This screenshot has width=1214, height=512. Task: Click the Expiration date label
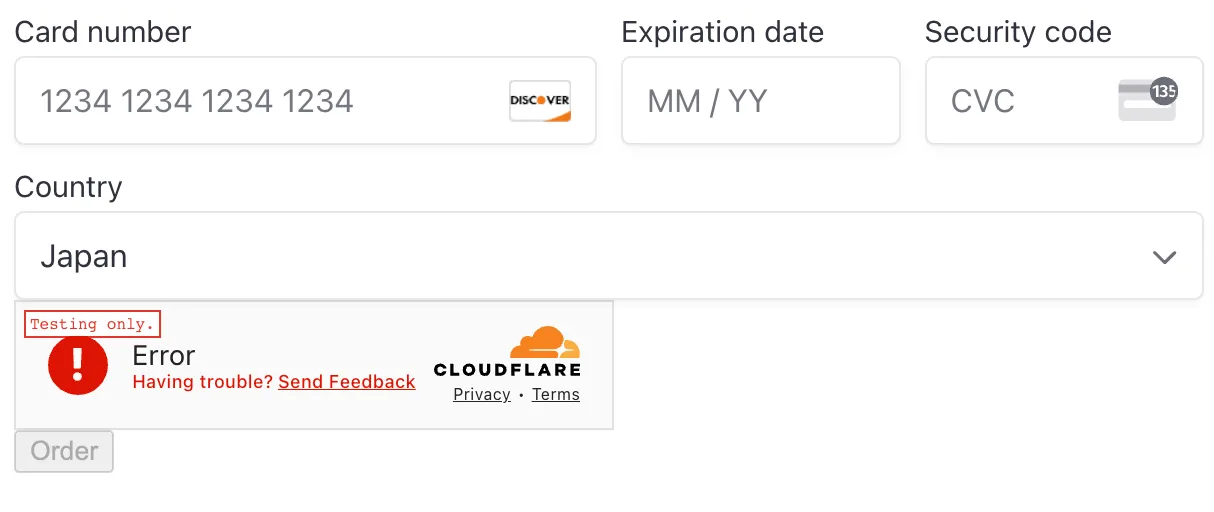coord(722,32)
